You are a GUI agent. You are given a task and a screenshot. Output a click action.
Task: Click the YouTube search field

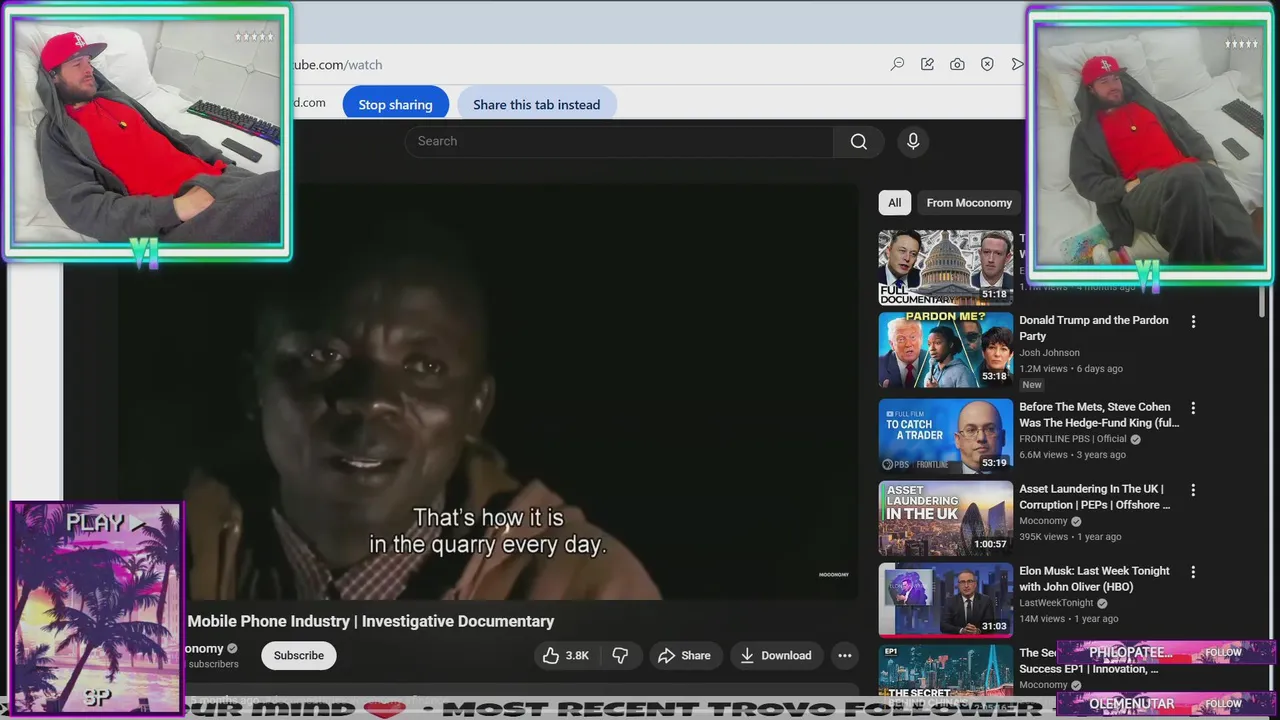click(x=619, y=141)
